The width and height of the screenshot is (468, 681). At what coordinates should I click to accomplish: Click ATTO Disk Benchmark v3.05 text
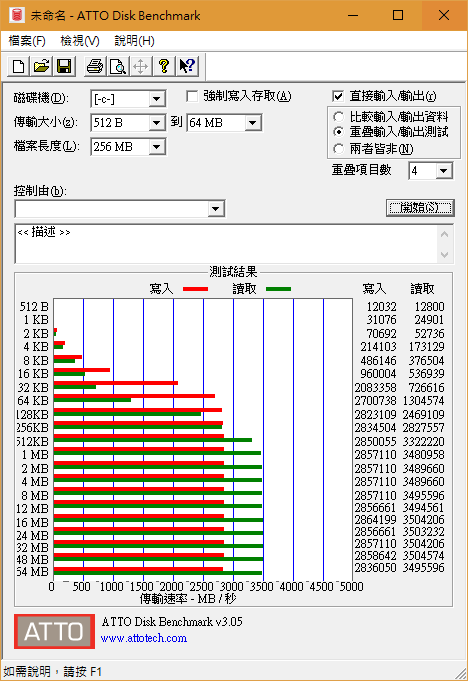(172, 621)
